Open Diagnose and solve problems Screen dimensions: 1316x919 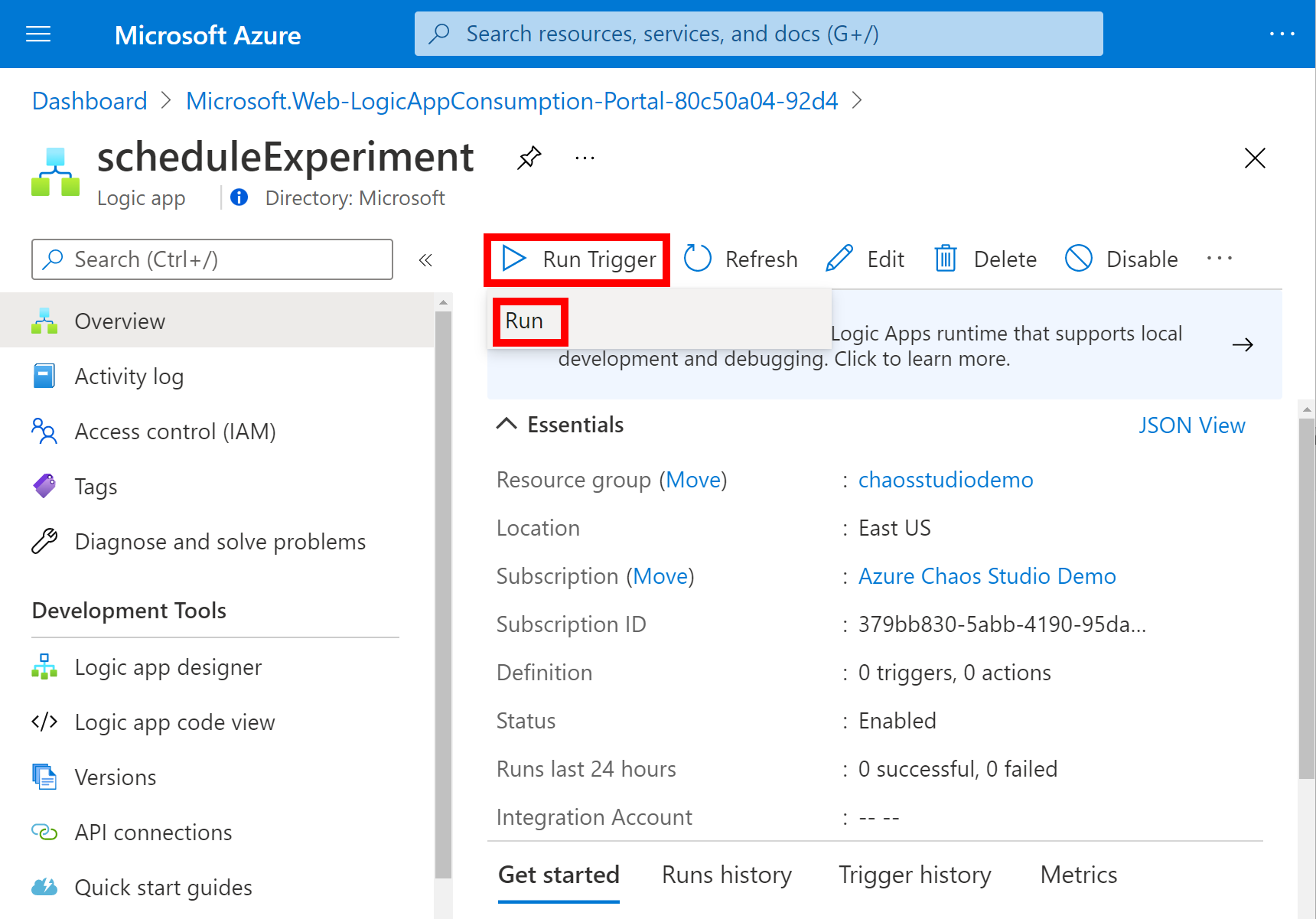click(x=220, y=542)
